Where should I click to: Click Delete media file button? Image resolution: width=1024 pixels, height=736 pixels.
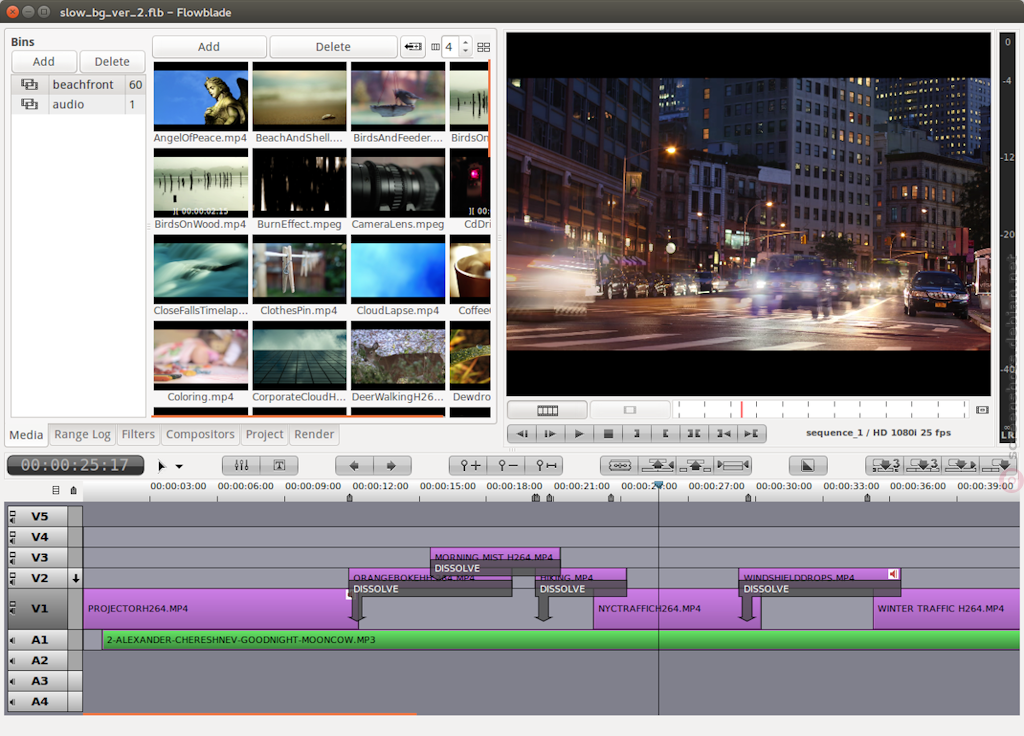coord(333,46)
